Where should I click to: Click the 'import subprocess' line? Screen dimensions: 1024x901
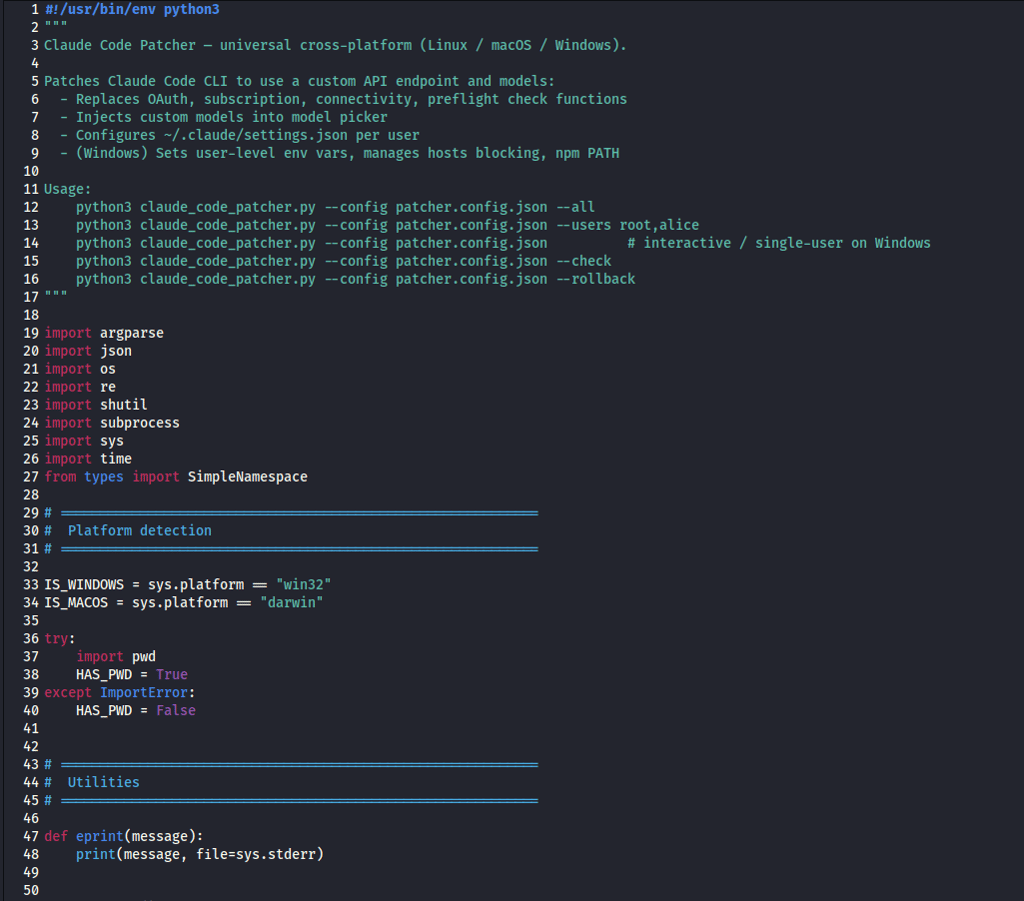coord(112,422)
